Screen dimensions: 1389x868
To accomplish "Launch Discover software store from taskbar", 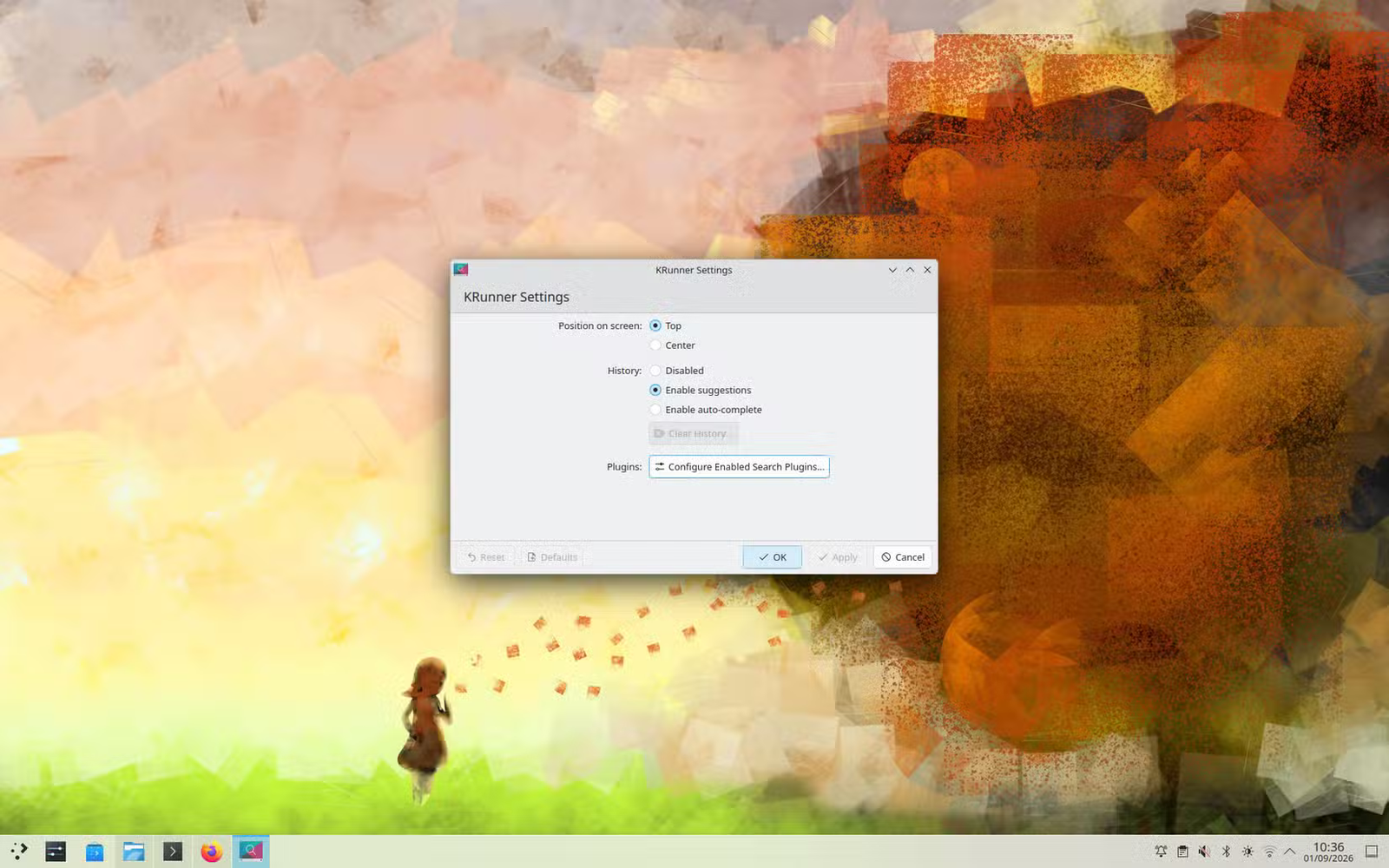I will pos(95,852).
